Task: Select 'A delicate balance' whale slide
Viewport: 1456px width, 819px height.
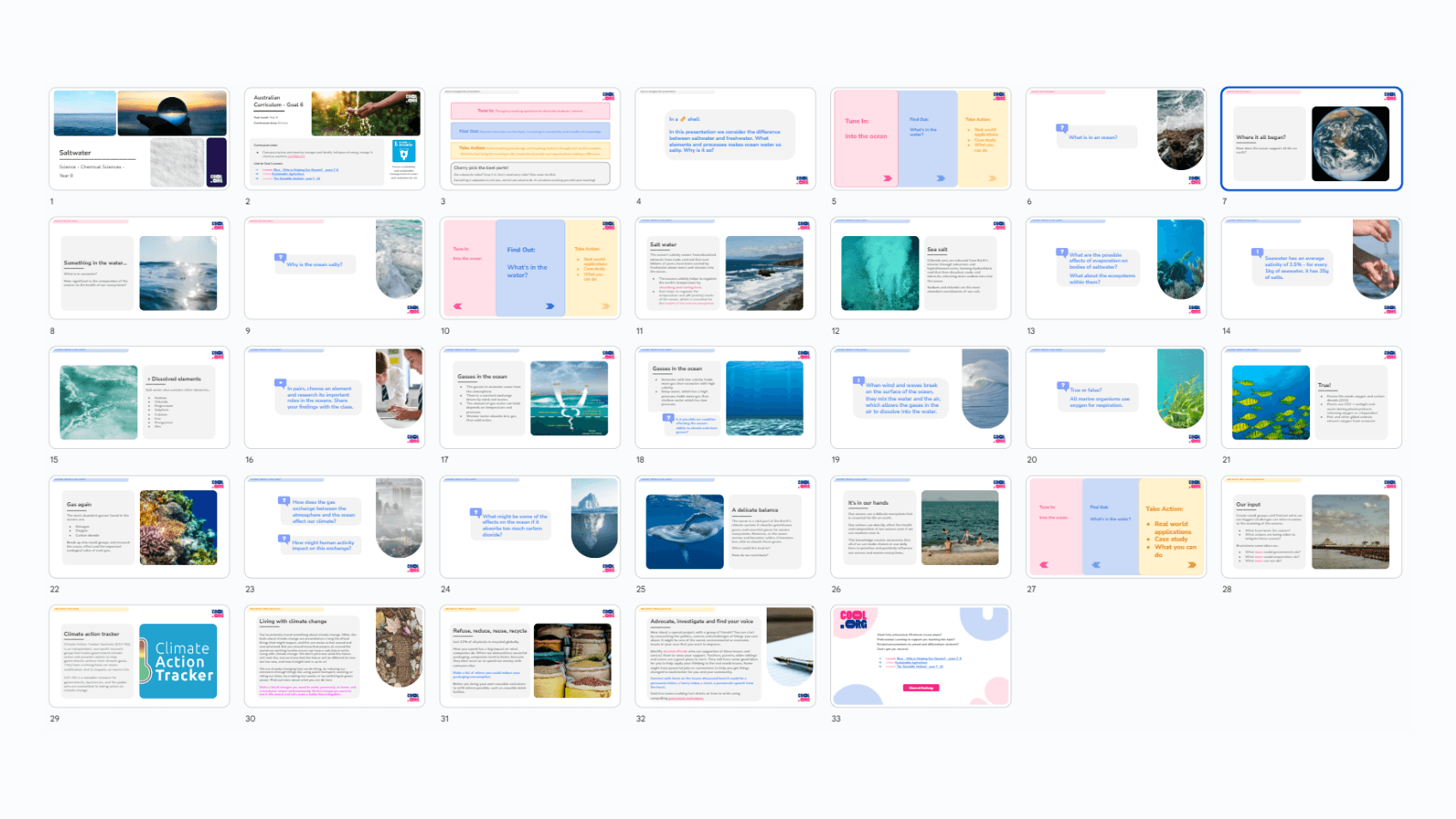Action: click(725, 527)
